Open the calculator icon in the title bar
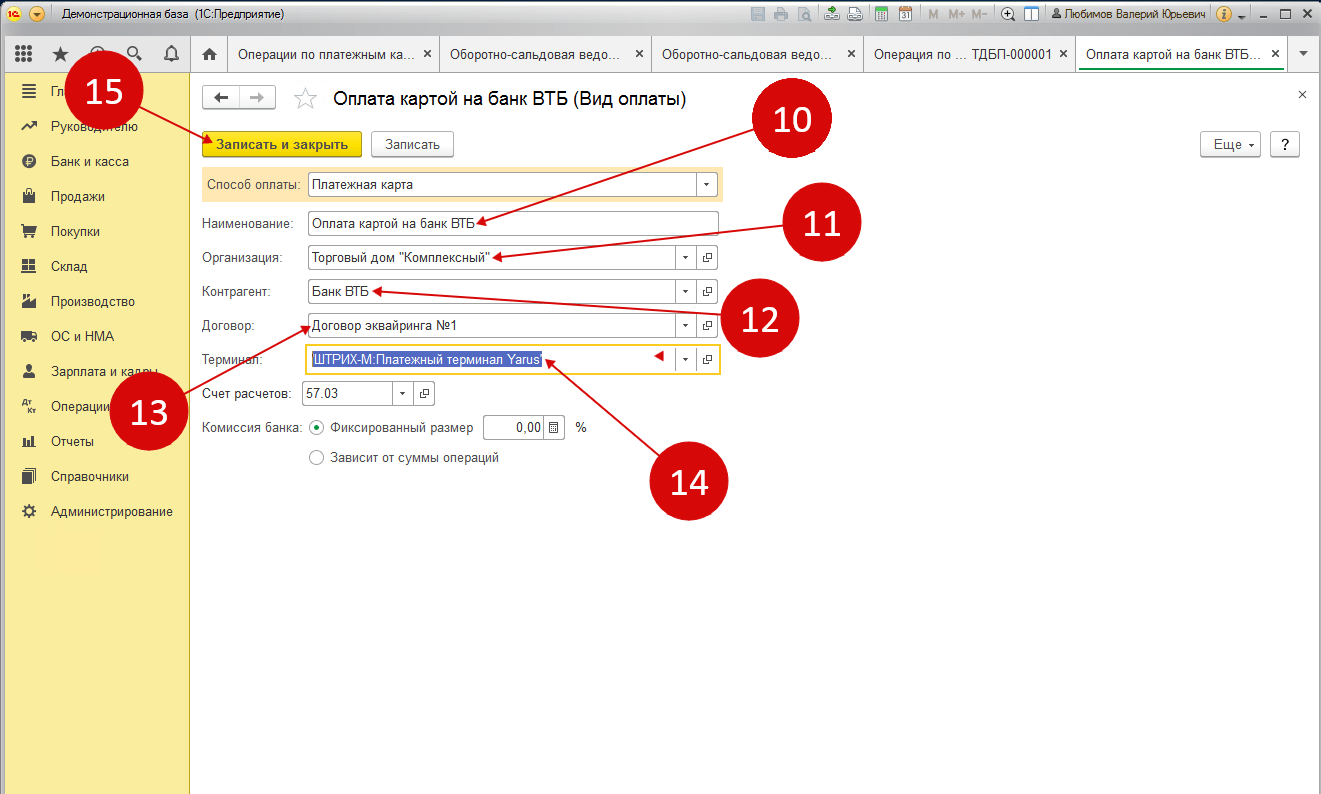Viewport: 1321px width, 794px height. [881, 14]
